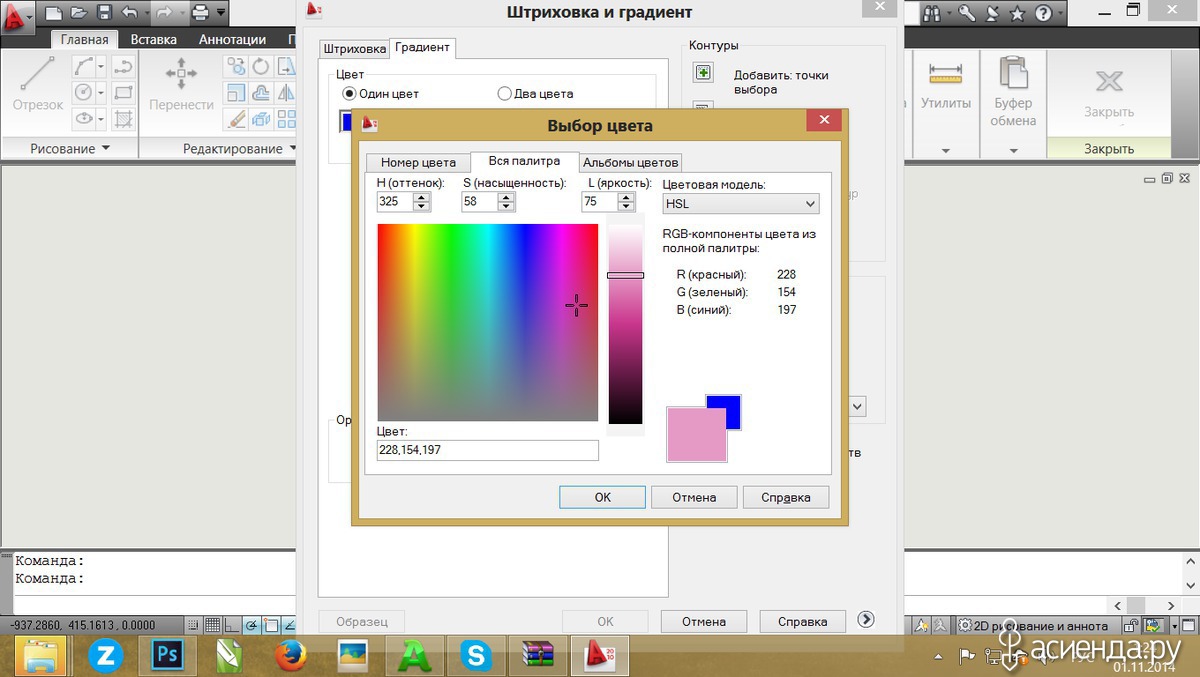
Task: Open the Штриховка tab in the hatch dialog
Action: click(354, 49)
